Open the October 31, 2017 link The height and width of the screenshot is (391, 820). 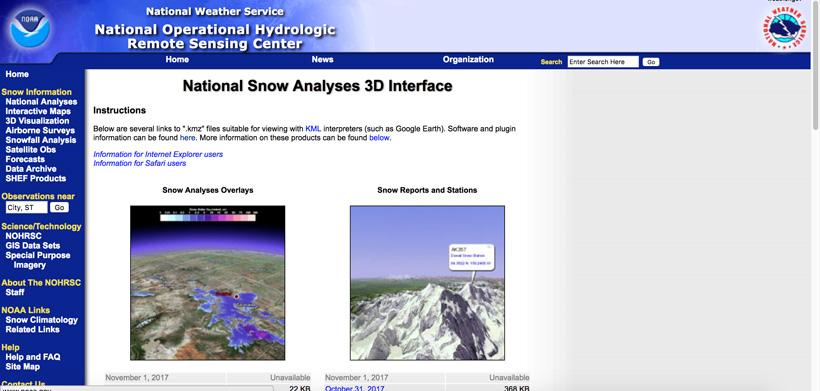[x=355, y=388]
